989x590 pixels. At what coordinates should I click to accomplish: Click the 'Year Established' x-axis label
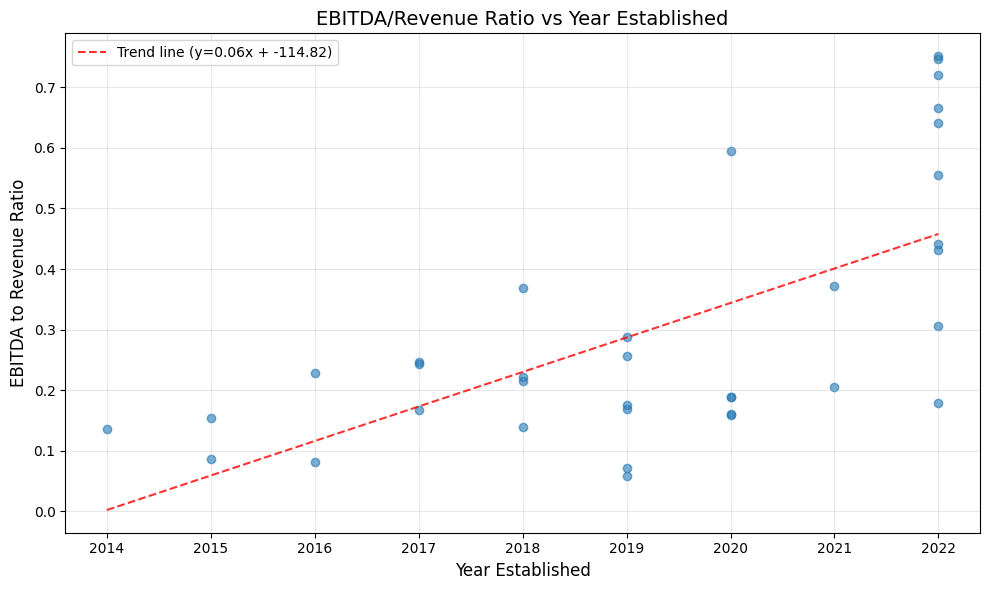[522, 570]
